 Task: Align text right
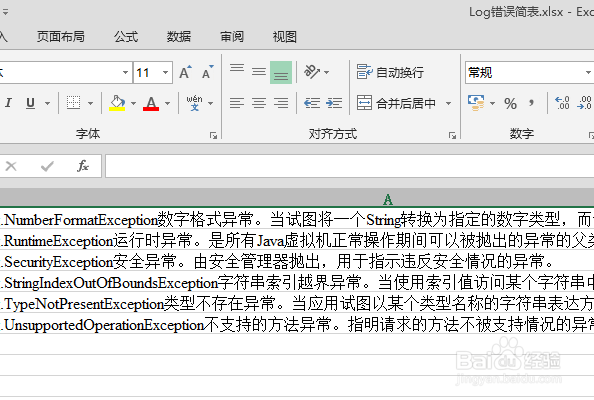point(281,103)
